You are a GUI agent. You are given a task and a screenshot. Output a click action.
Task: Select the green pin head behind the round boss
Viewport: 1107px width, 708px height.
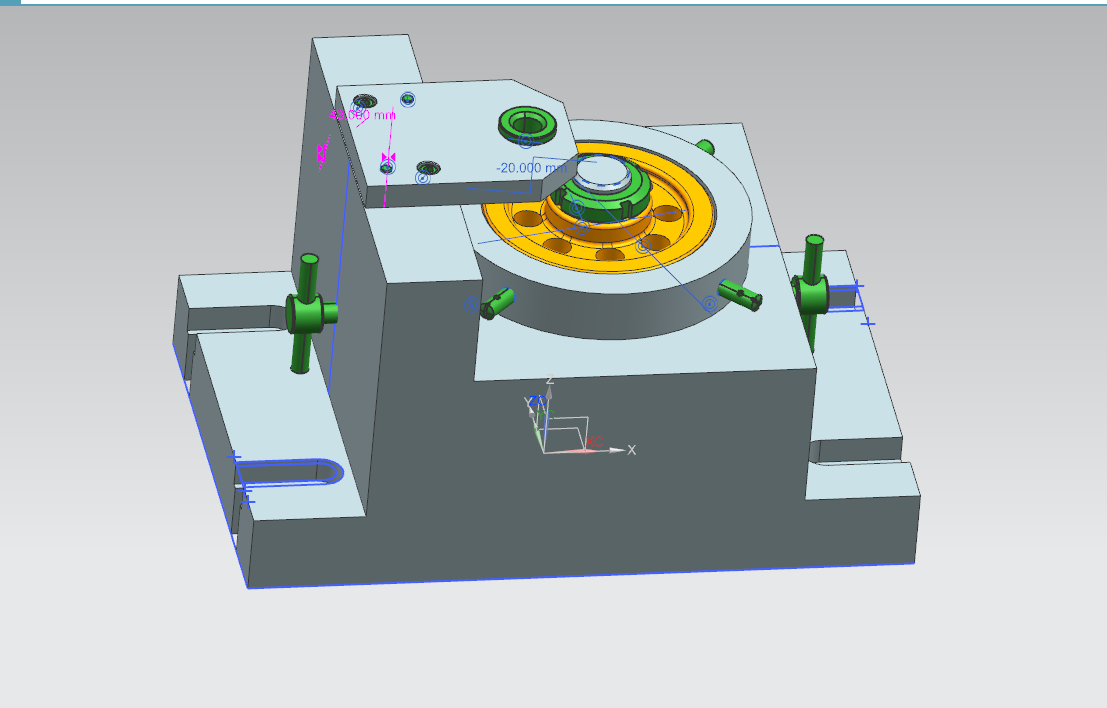pyautogui.click(x=705, y=147)
